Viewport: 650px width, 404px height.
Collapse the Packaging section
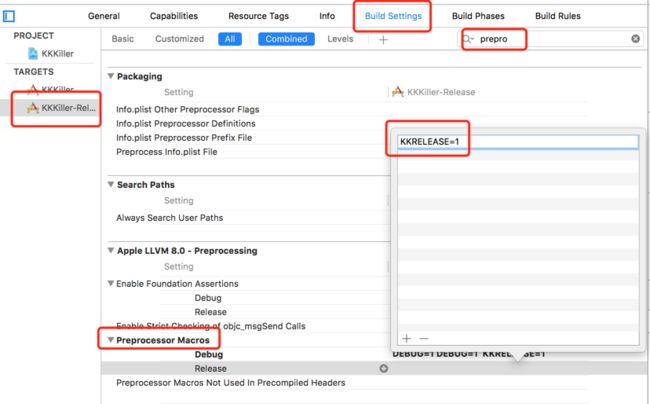point(111,76)
